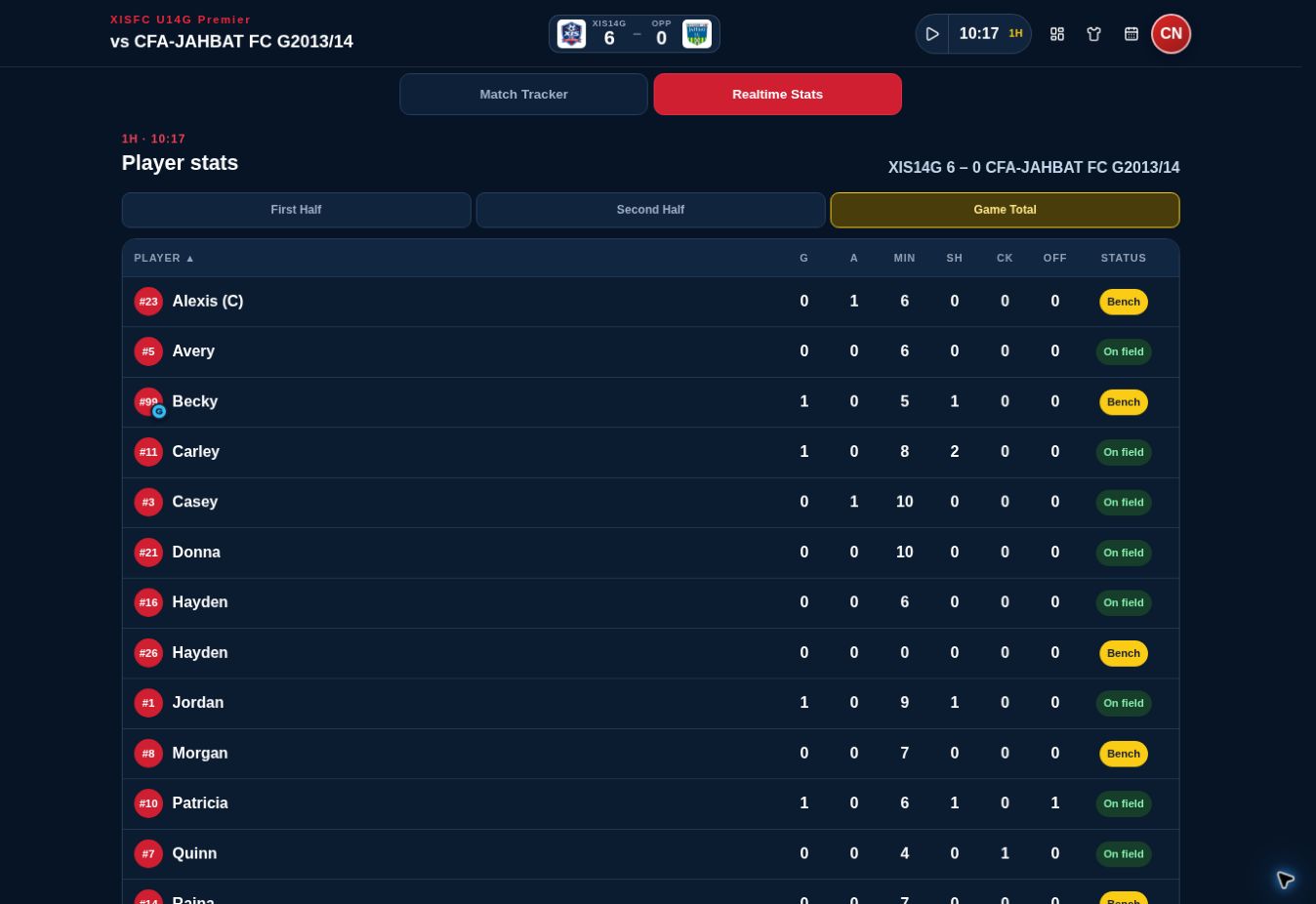
Task: Click Patricia's OFF value of 1
Action: coord(1055,803)
